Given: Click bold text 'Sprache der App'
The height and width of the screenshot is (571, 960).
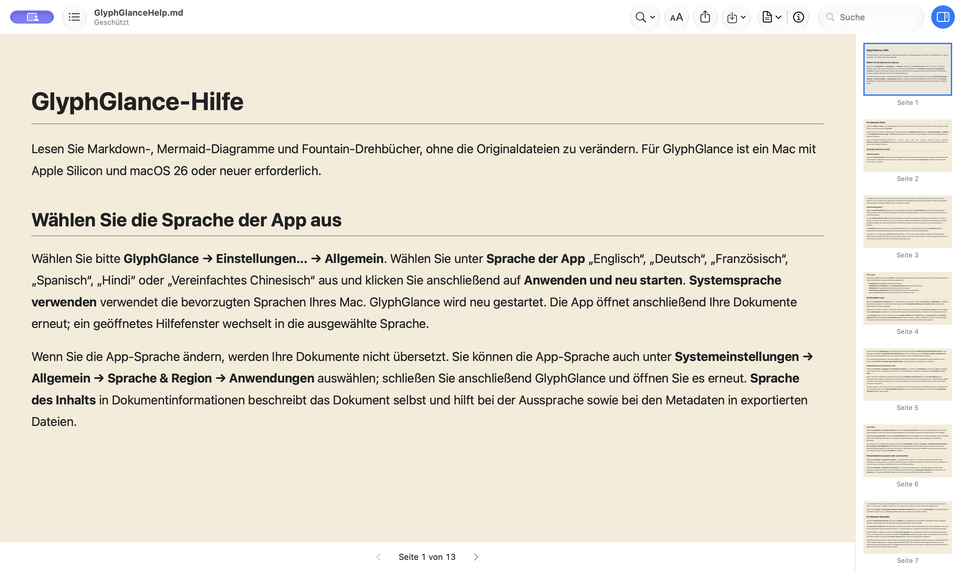Looking at the screenshot, I should click(x=536, y=259).
